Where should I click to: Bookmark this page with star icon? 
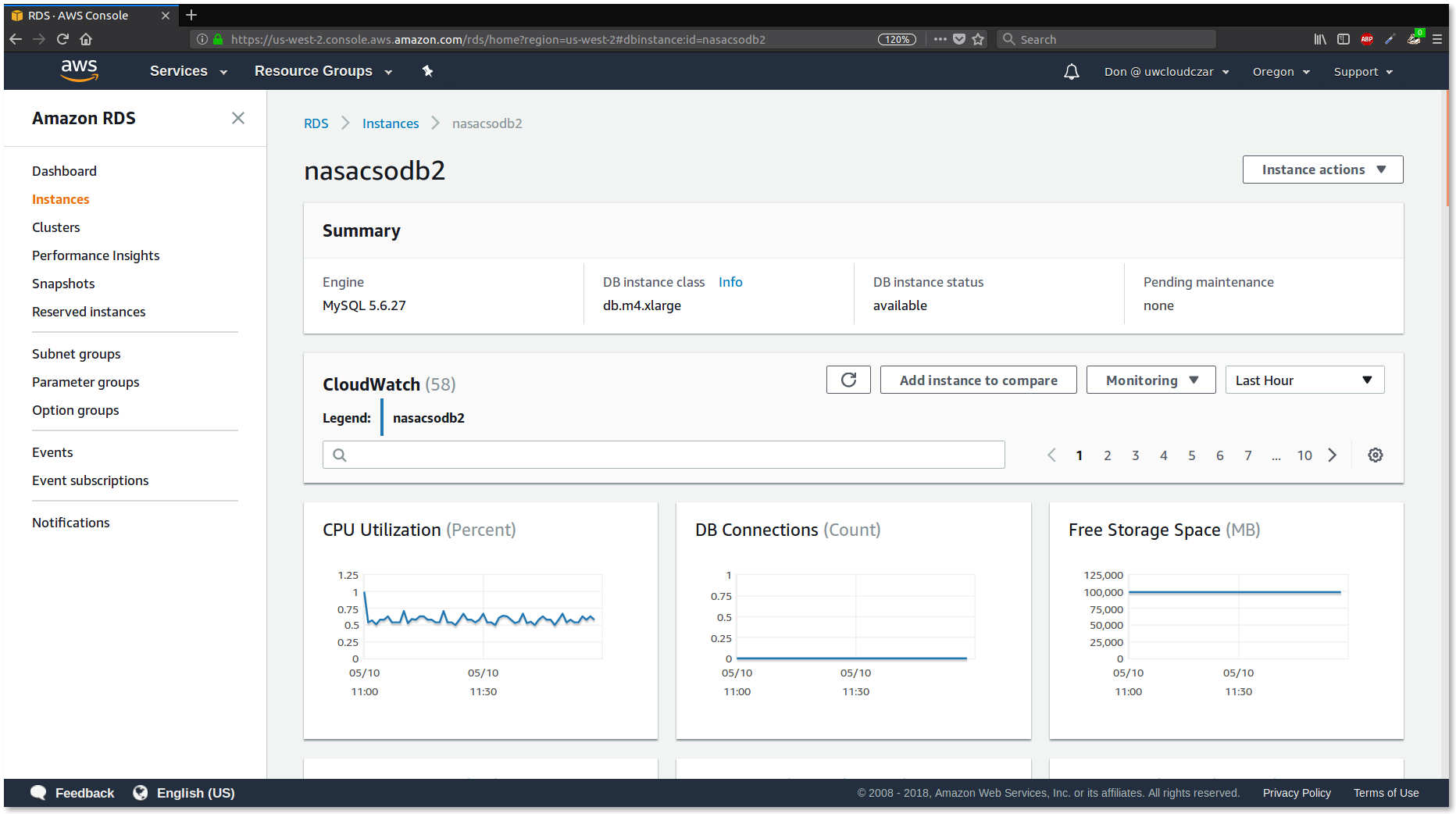(x=978, y=39)
